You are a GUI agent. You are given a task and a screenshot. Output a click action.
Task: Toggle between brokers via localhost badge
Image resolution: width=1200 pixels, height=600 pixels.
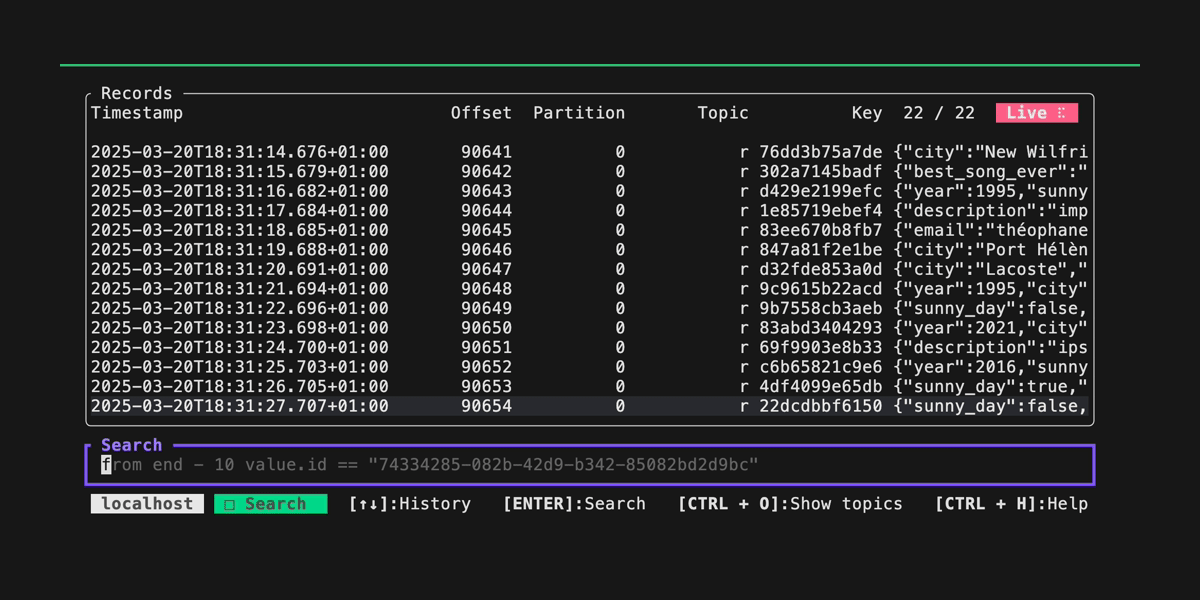coord(146,503)
